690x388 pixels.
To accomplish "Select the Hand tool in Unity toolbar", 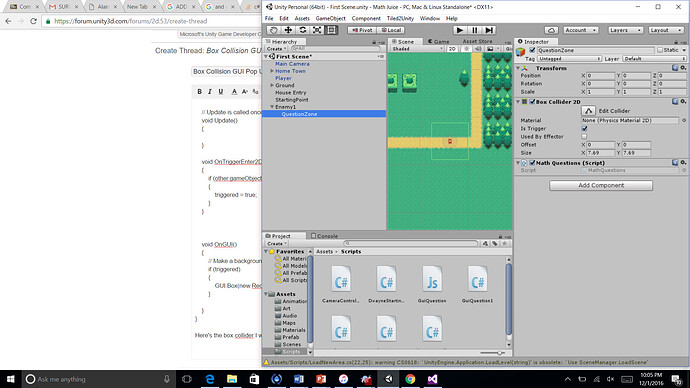I will (274, 30).
